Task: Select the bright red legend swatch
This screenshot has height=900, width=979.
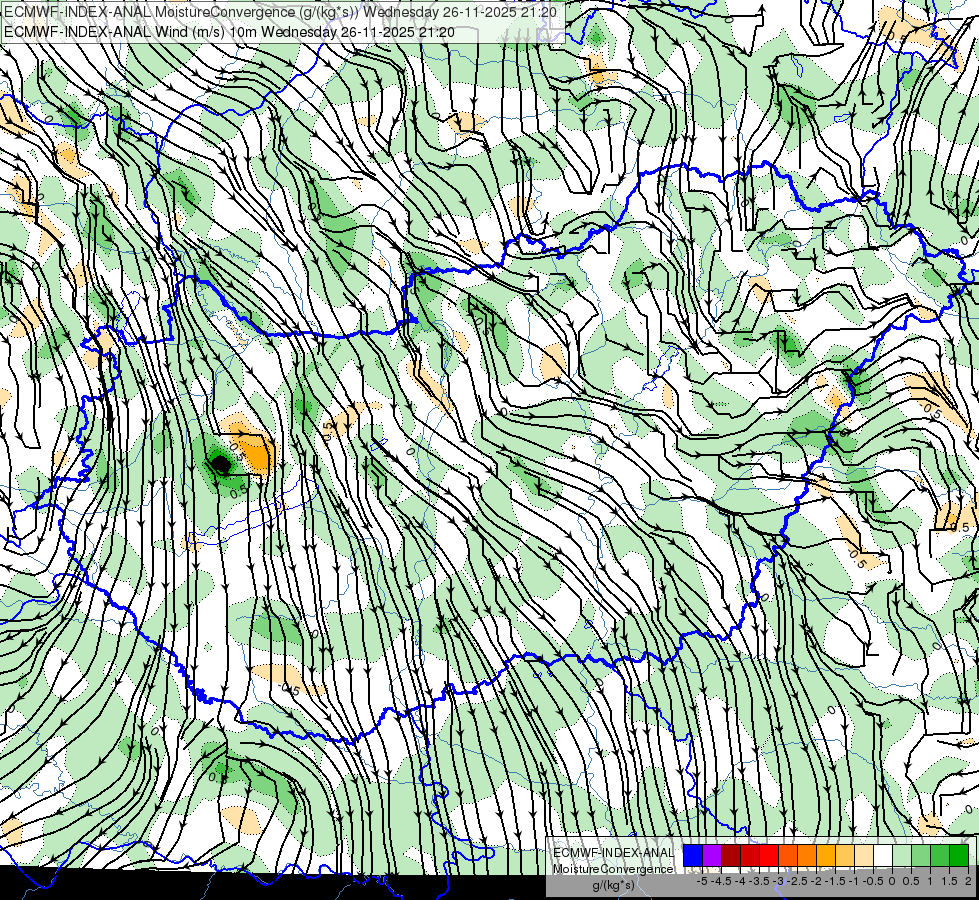Action: click(x=769, y=855)
